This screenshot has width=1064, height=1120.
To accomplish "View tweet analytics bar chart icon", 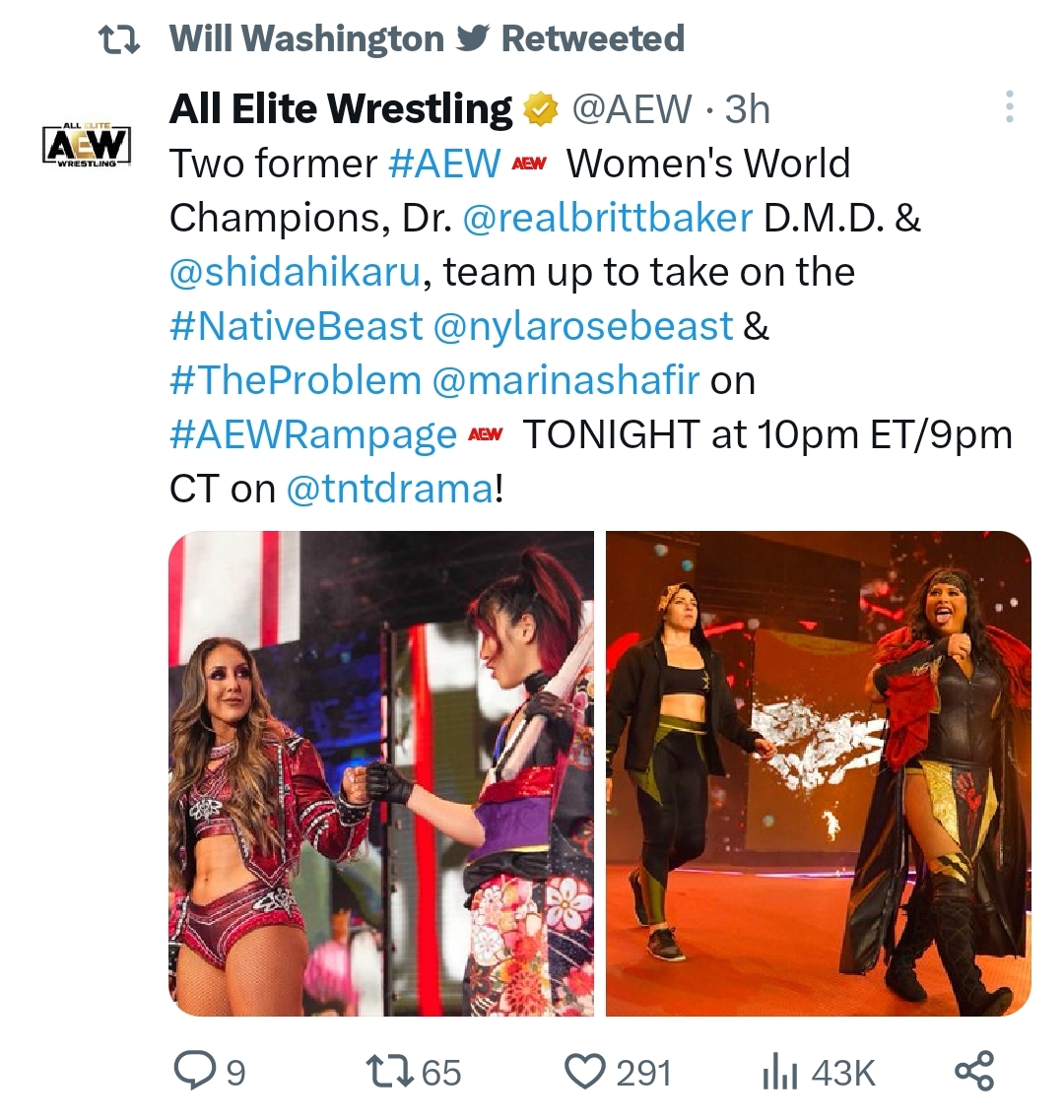I will pos(779,1073).
